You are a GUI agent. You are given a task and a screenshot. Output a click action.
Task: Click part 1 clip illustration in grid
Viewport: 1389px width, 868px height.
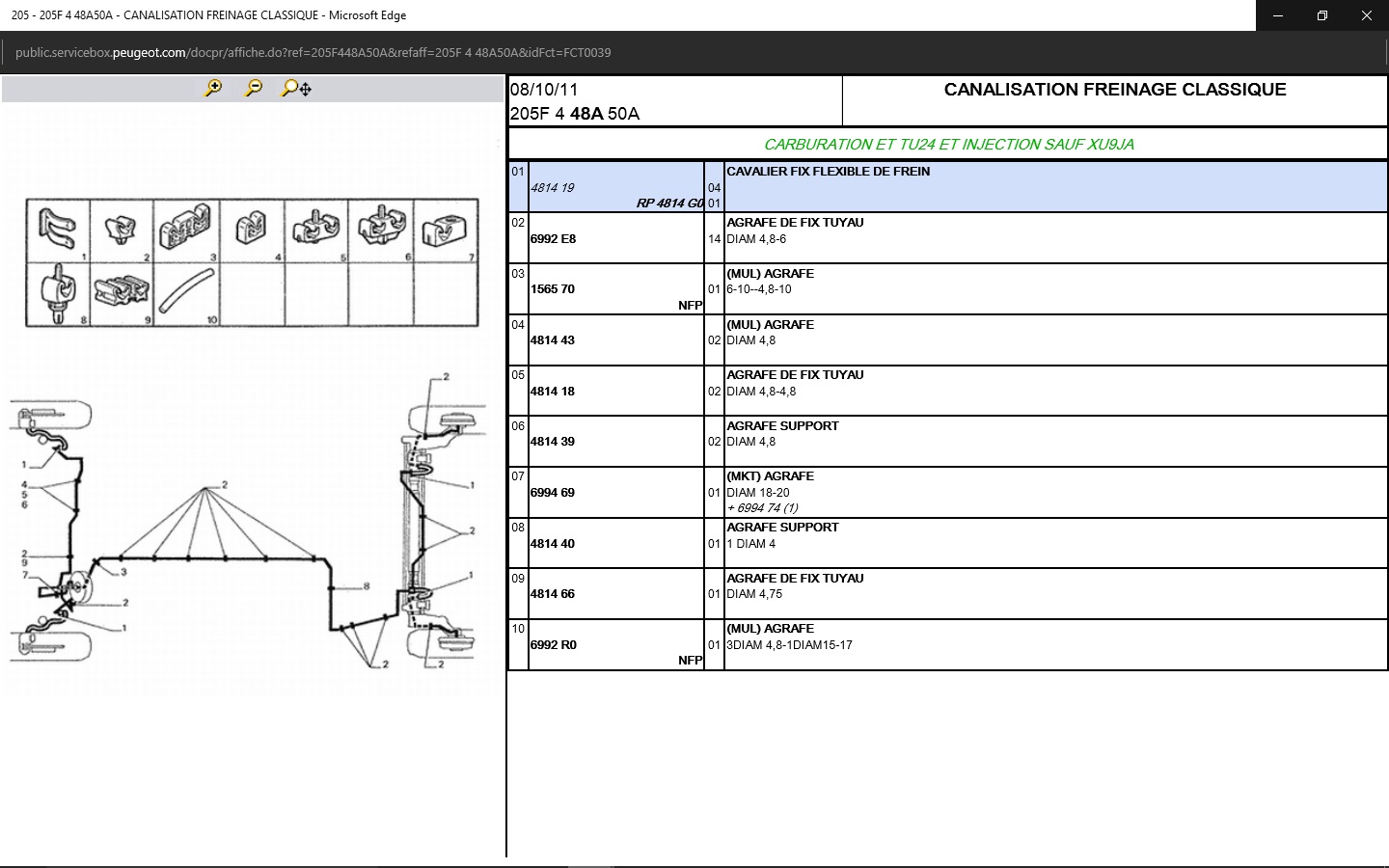tap(56, 230)
